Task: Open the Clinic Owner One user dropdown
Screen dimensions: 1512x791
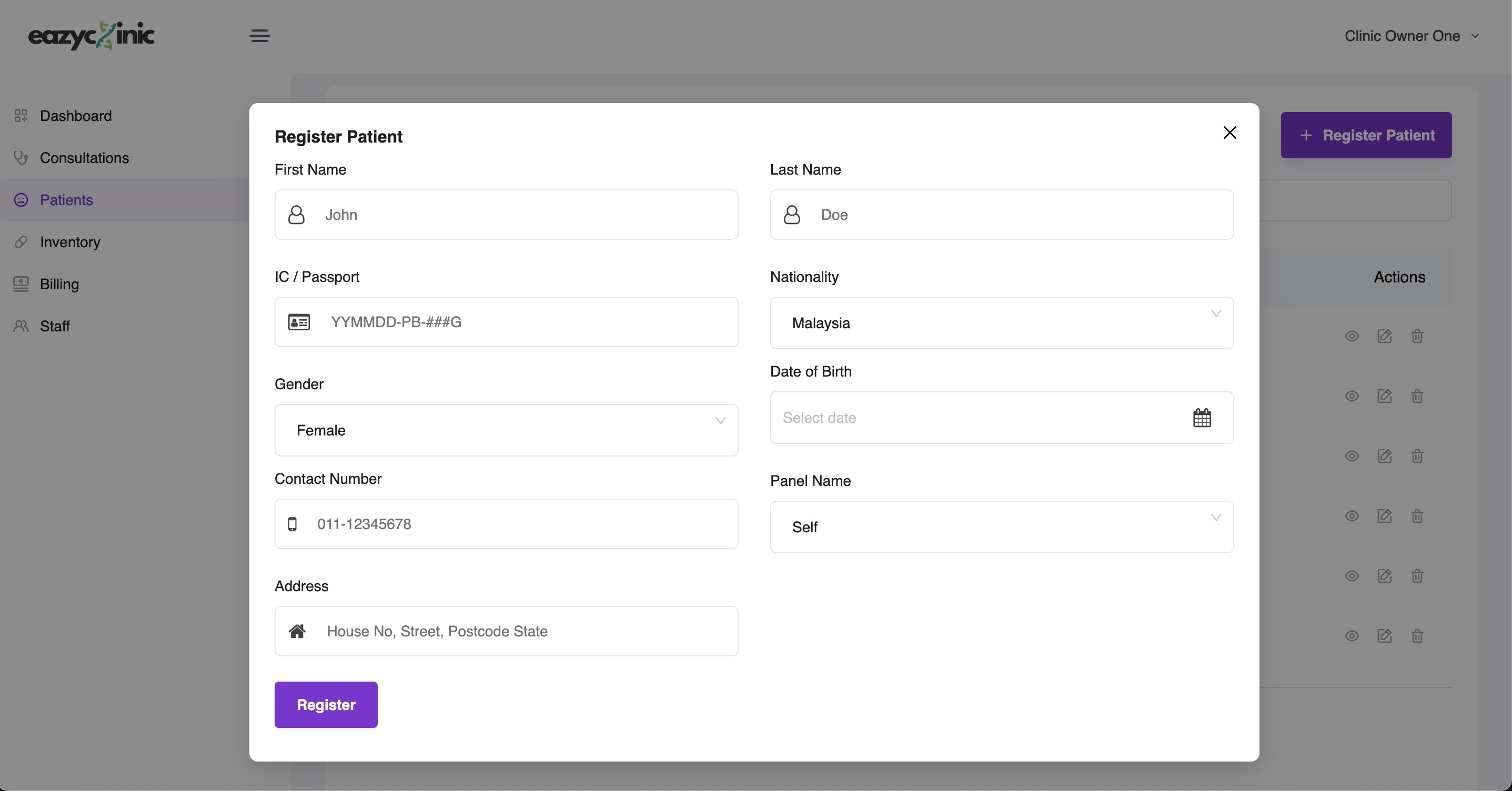Action: pos(1411,36)
